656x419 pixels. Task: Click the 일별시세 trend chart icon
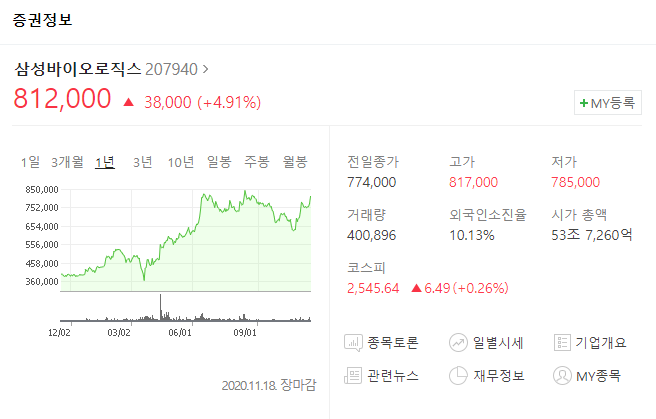(458, 343)
